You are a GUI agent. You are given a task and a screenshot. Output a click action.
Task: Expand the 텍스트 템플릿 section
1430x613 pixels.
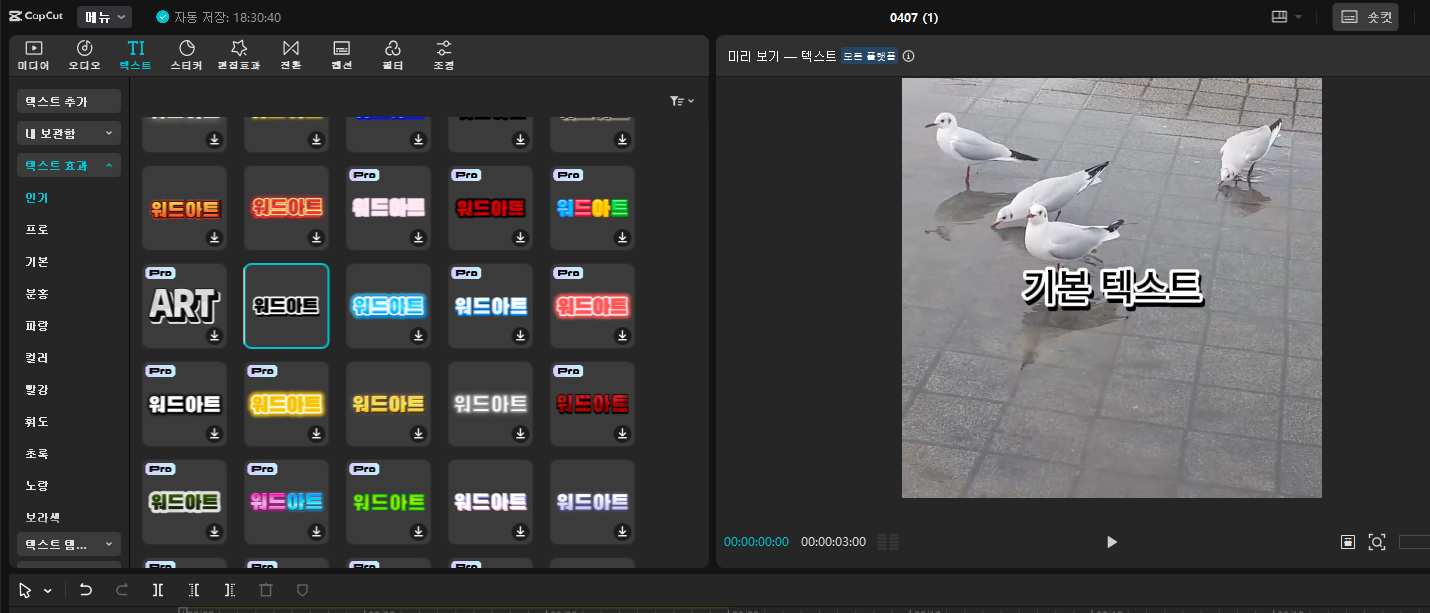(69, 544)
